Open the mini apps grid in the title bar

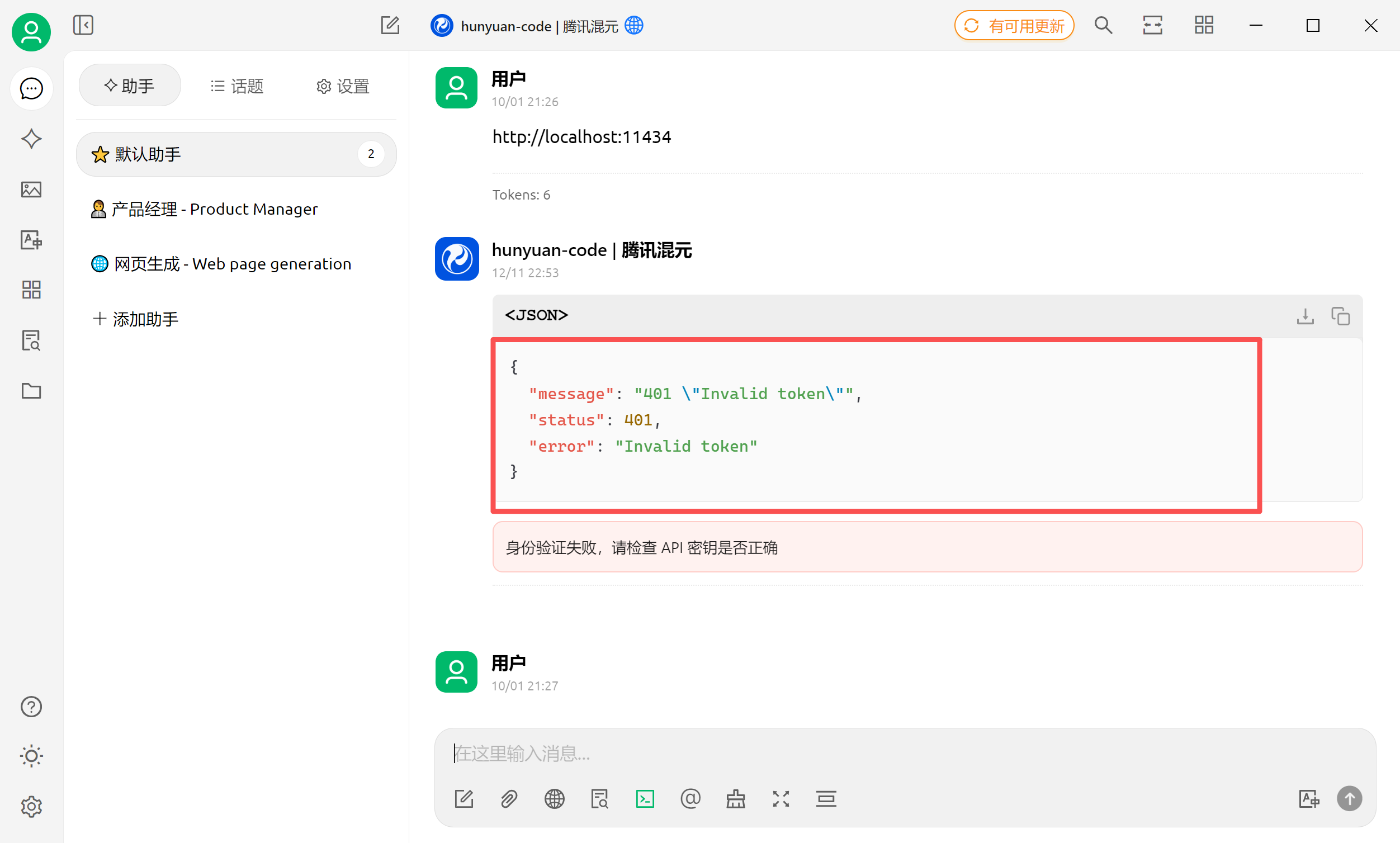point(1203,25)
